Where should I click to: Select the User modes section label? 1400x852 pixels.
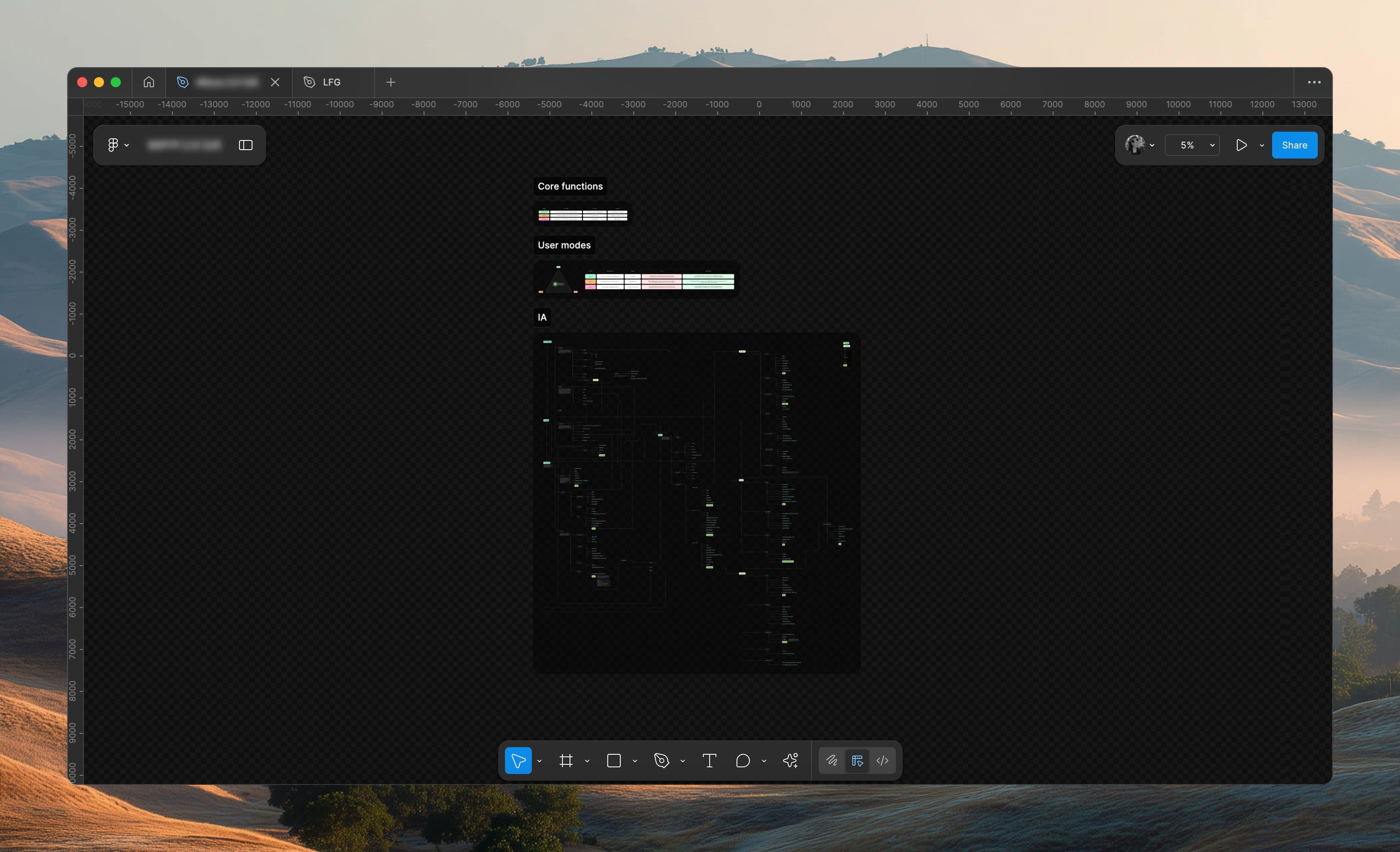[564, 245]
